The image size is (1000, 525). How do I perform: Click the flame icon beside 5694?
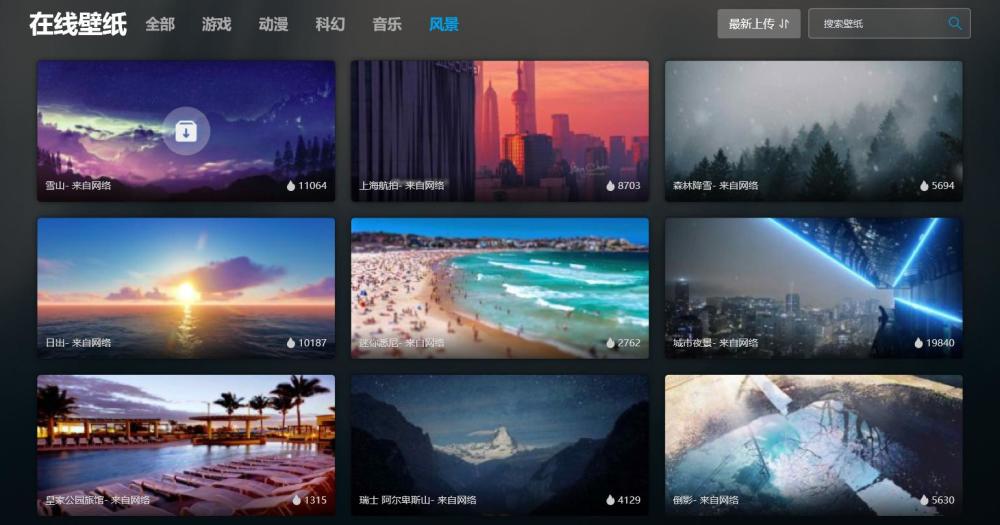coord(924,186)
